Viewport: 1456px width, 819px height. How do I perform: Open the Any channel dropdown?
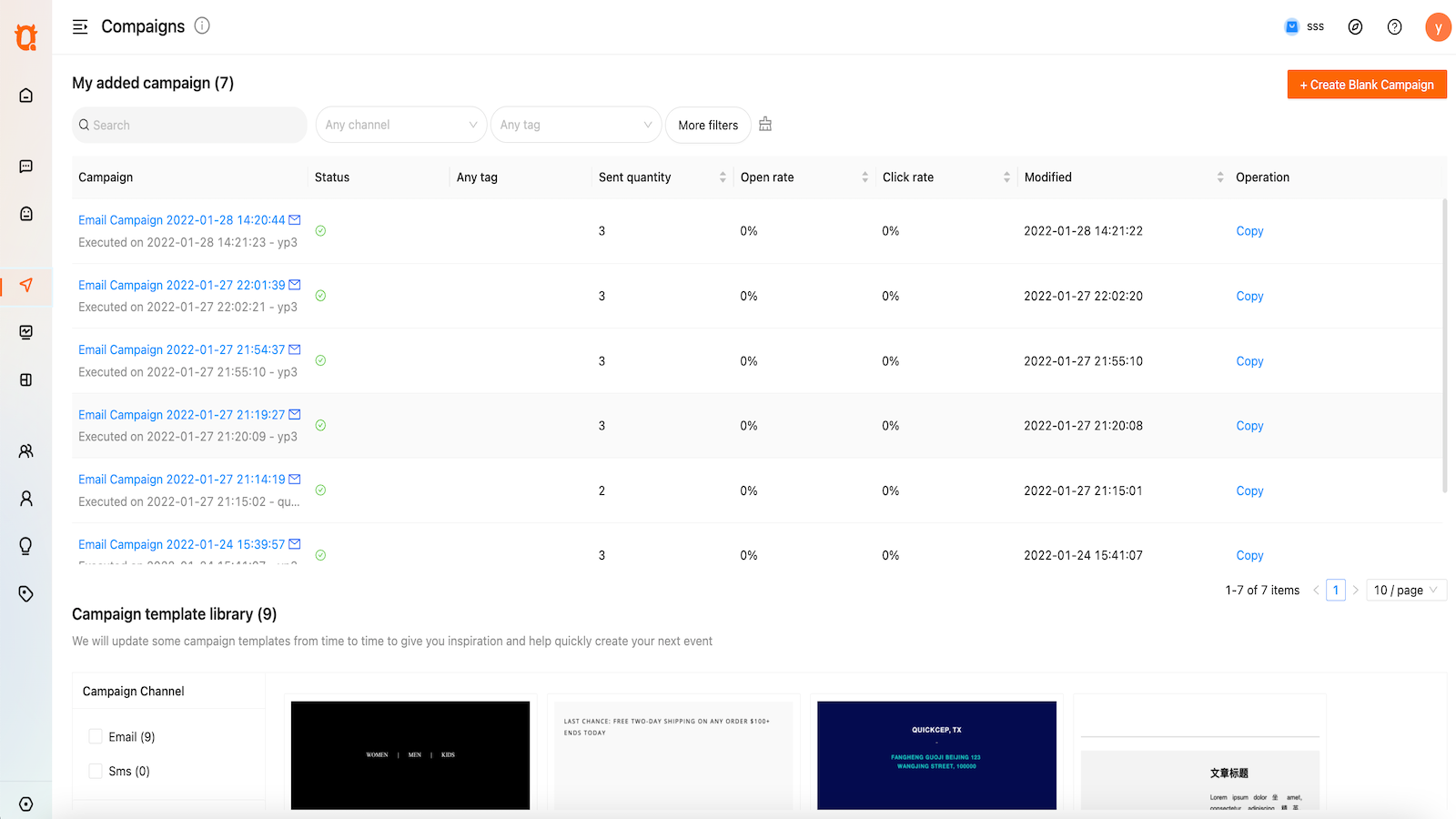click(x=400, y=125)
